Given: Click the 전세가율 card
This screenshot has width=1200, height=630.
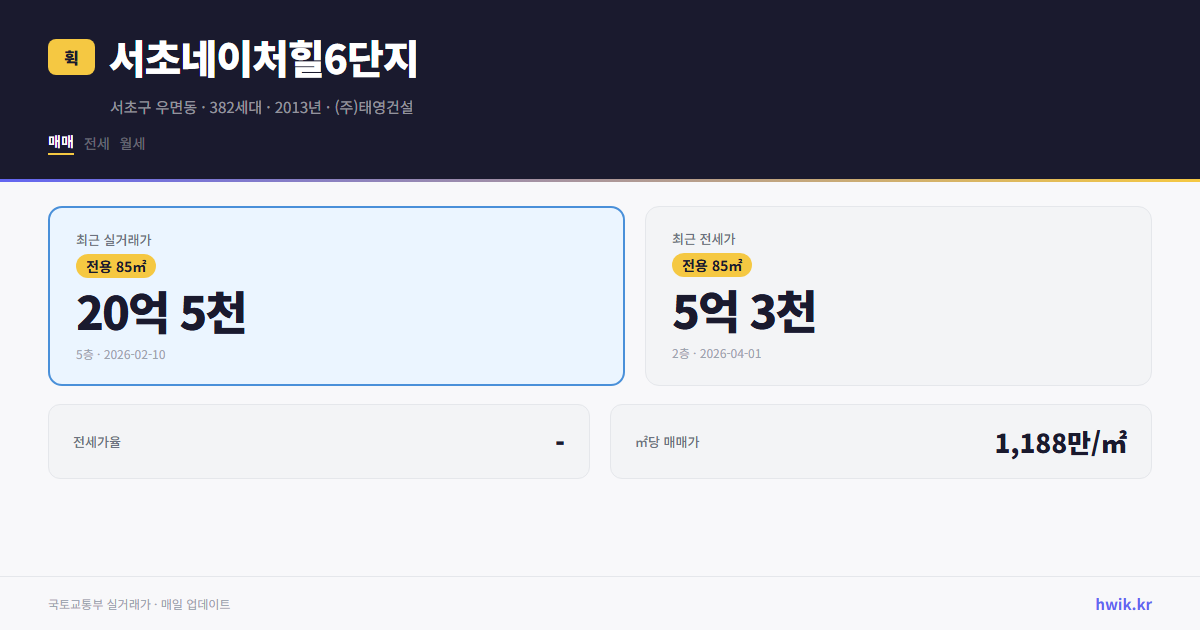Looking at the screenshot, I should coord(319,441).
